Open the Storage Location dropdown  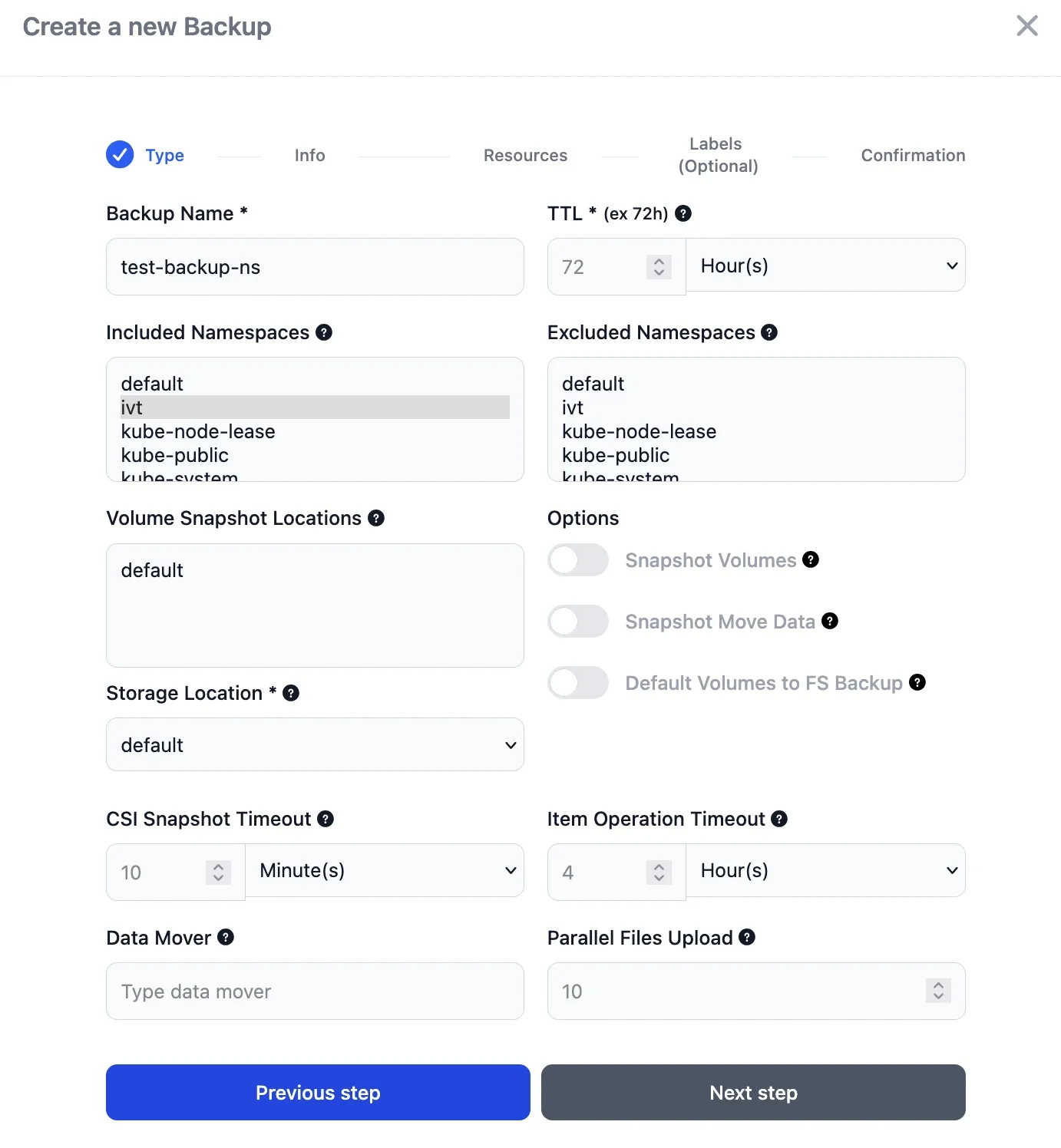click(315, 744)
